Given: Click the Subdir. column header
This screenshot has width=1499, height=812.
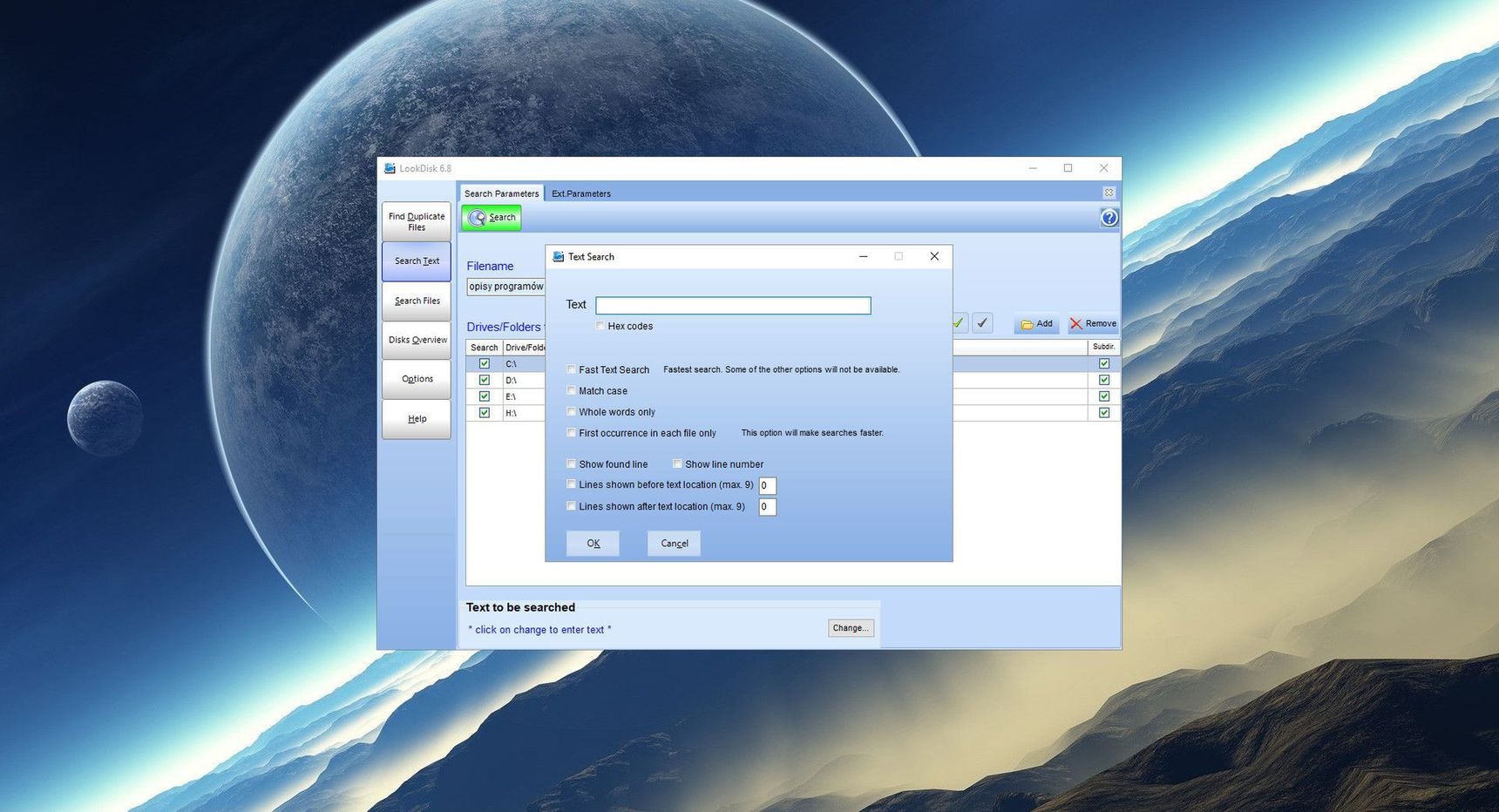Looking at the screenshot, I should click(x=1104, y=347).
